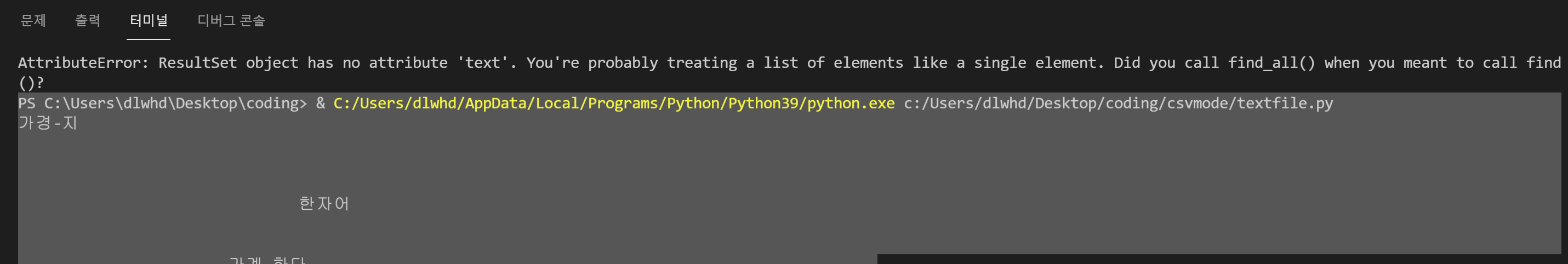Click the ampersand before python path
The height and width of the screenshot is (264, 1568).
point(321,104)
